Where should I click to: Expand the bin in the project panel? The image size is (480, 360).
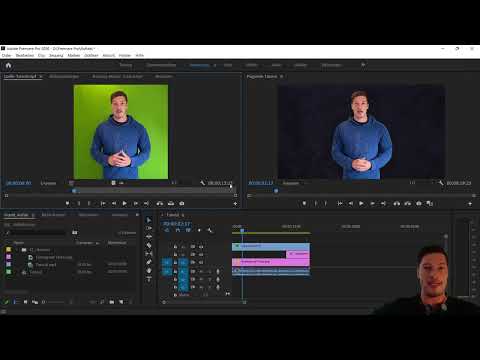[17, 250]
